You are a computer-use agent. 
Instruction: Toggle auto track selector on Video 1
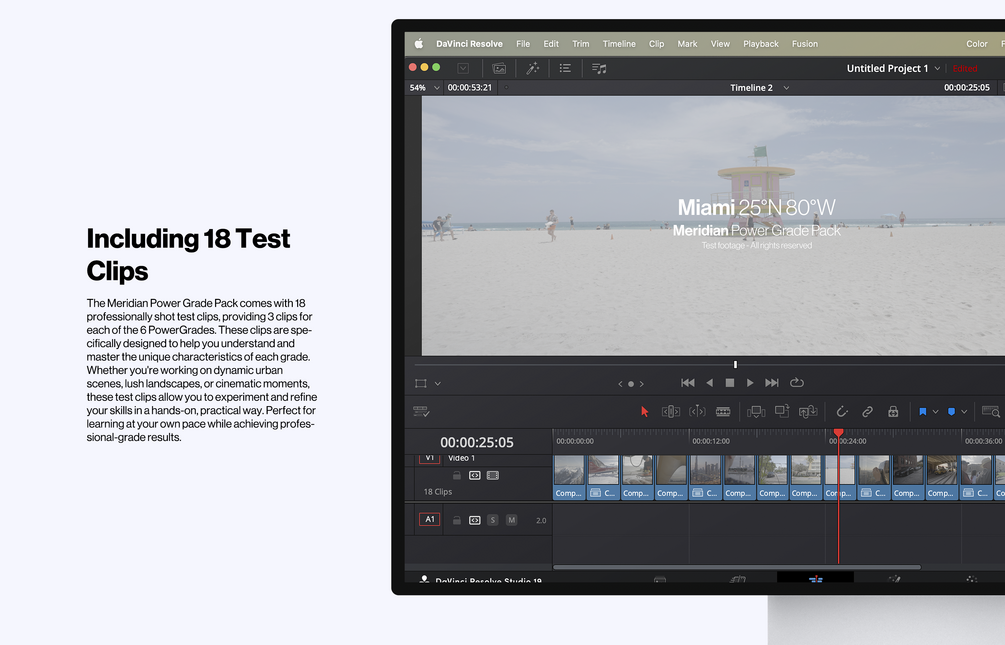(x=474, y=476)
